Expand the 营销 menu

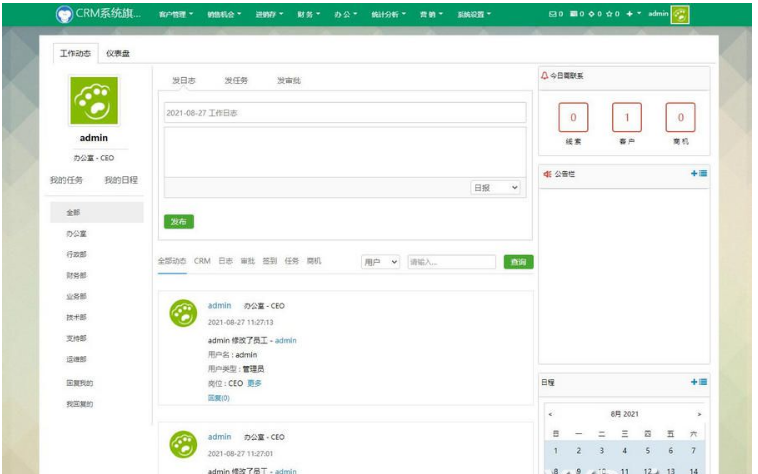[x=431, y=14]
